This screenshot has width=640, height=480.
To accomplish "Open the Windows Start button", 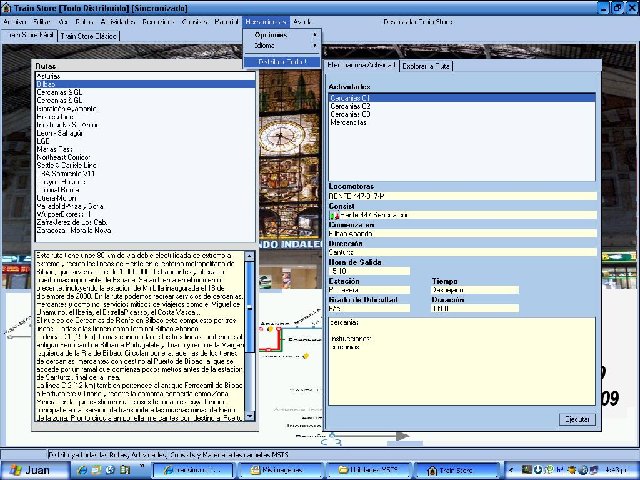I will tap(30, 469).
